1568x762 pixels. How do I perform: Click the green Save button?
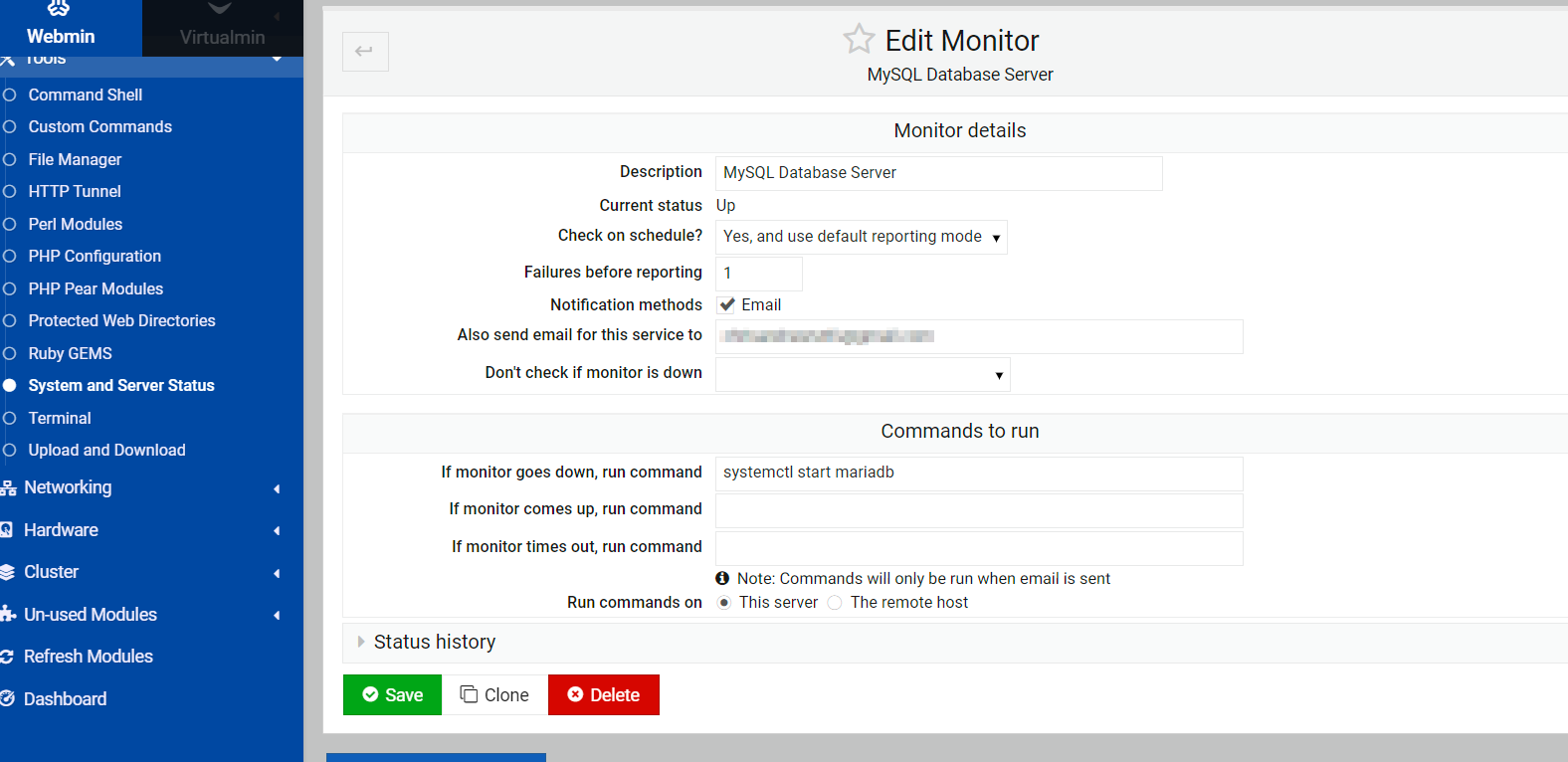pos(392,694)
